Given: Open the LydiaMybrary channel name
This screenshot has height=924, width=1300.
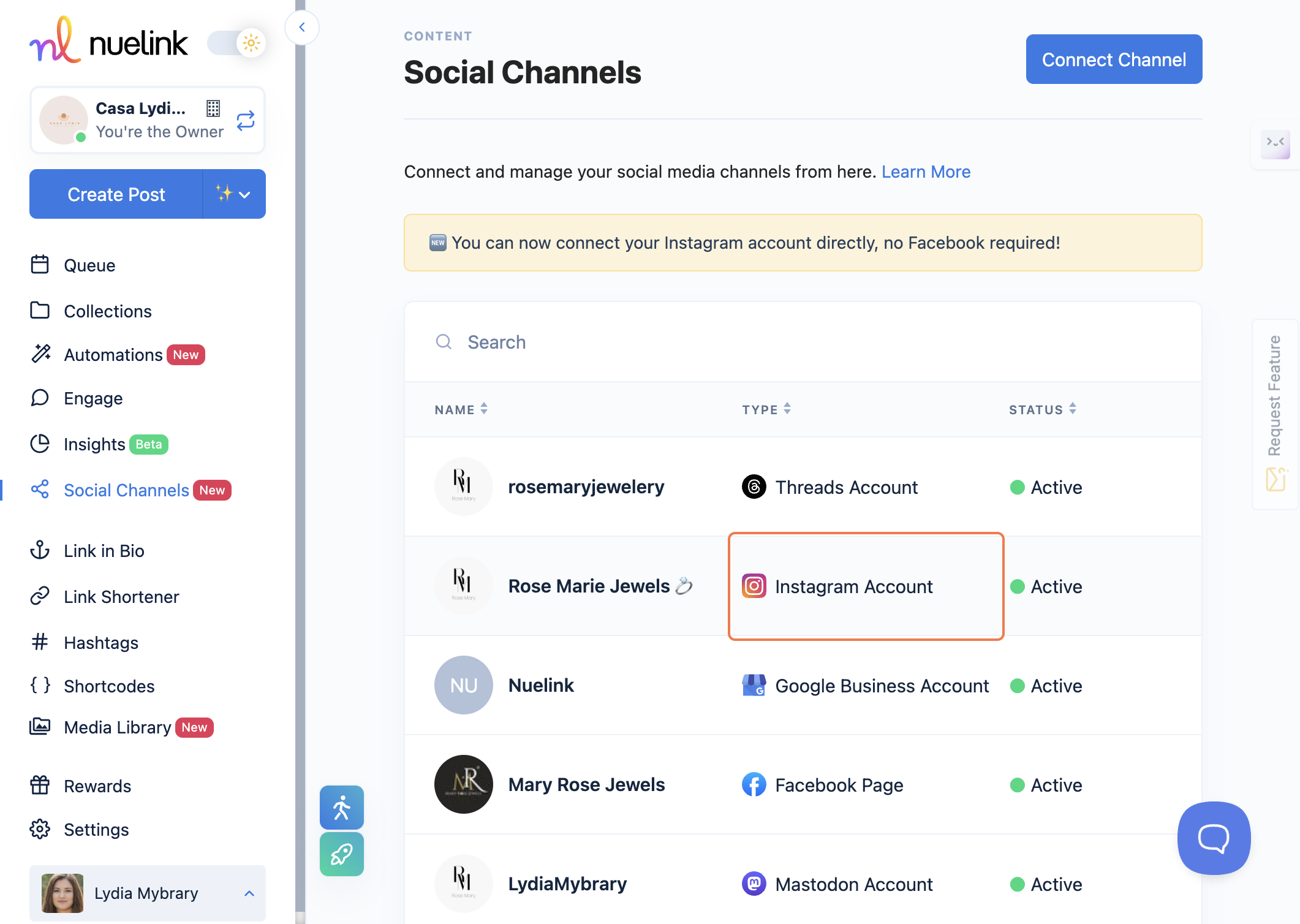Looking at the screenshot, I should coord(567,884).
